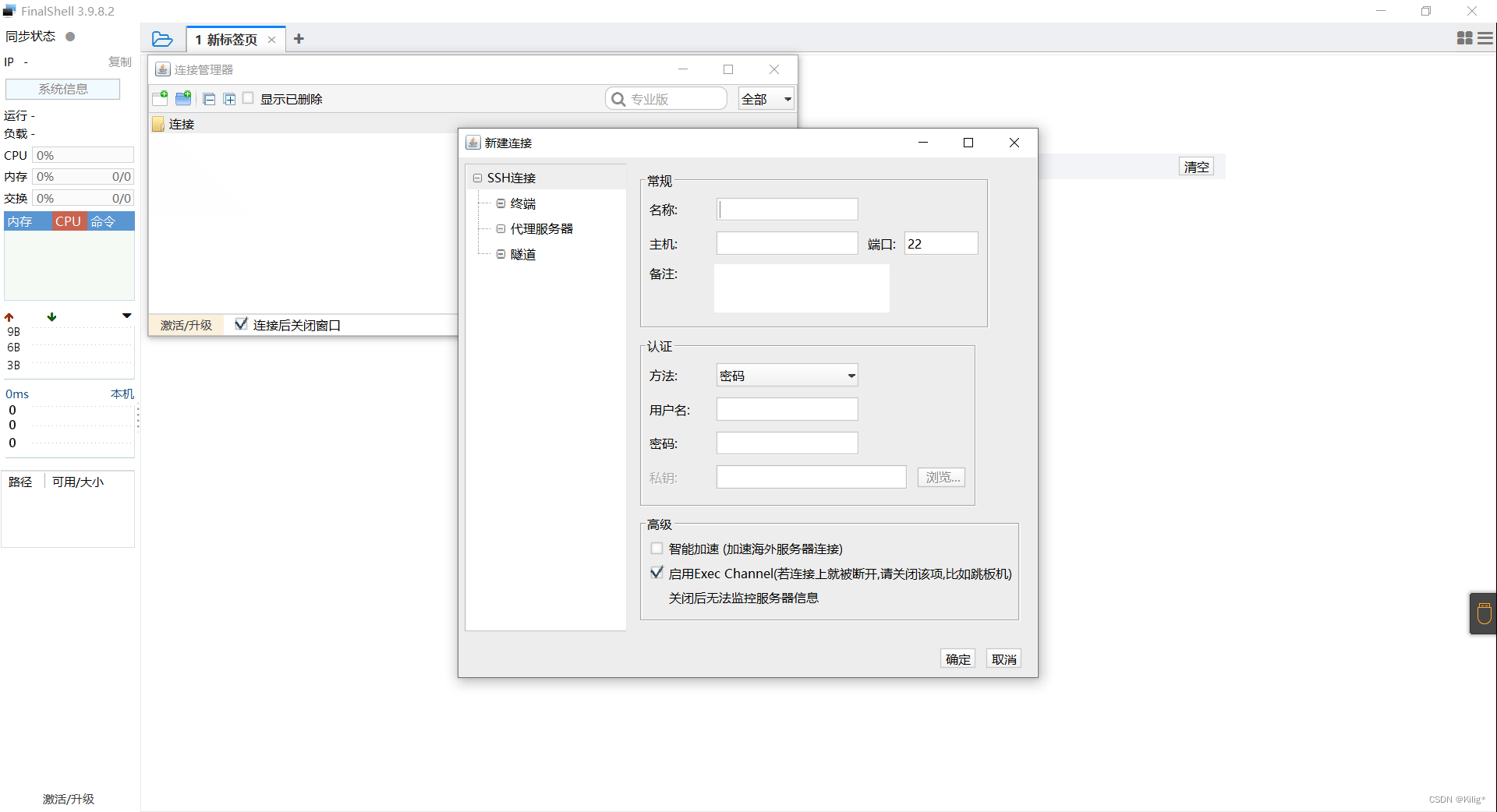Screen dimensions: 1497x812
Task: Focus the 端口 field showing 22
Action: 941,243
